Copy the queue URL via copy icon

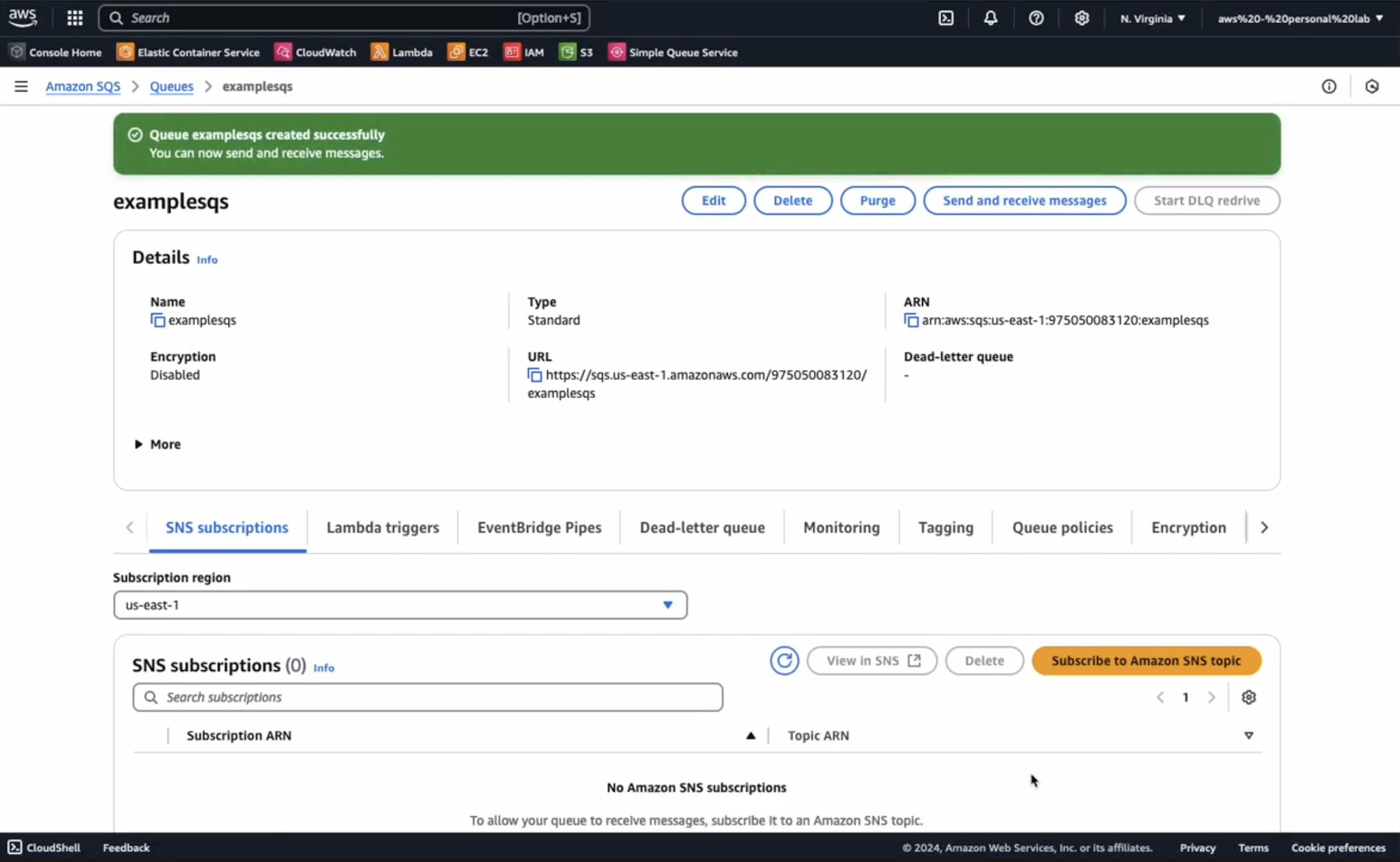(x=535, y=375)
